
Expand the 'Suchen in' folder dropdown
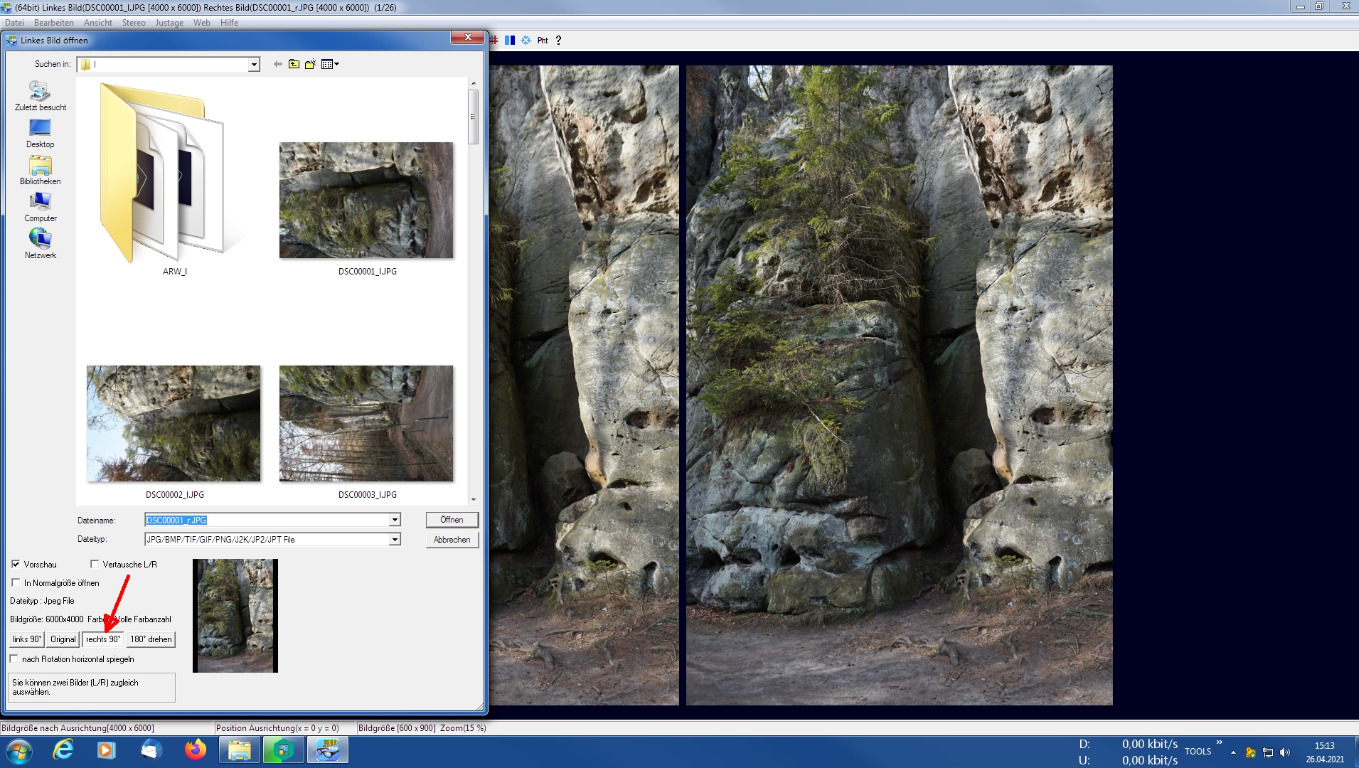[253, 64]
